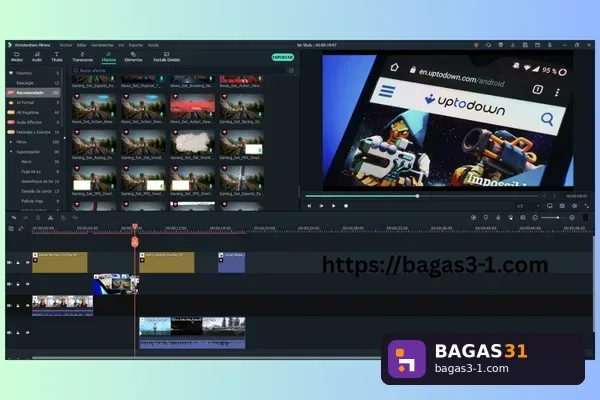This screenshot has height=400, width=600.
Task: Select the Recomendado category
Action: [34, 93]
